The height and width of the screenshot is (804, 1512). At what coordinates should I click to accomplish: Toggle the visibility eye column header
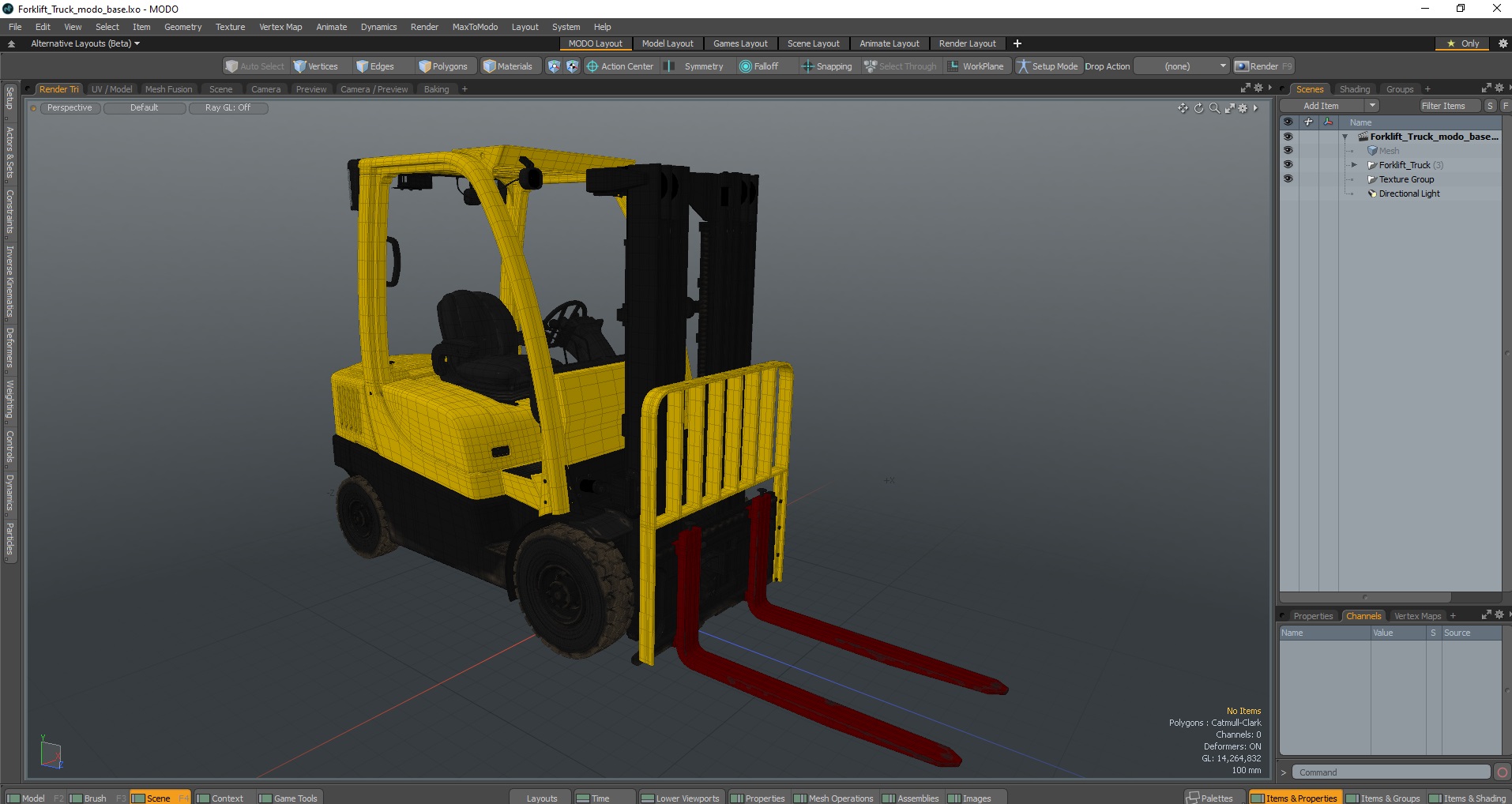(1288, 122)
